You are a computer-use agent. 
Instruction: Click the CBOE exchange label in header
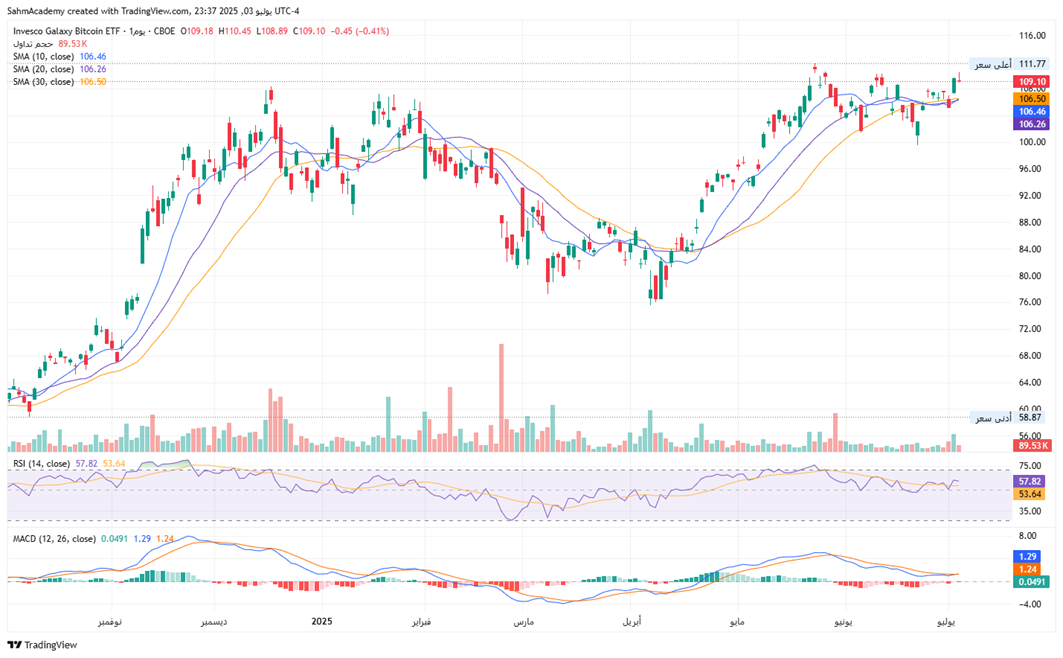tap(164, 31)
